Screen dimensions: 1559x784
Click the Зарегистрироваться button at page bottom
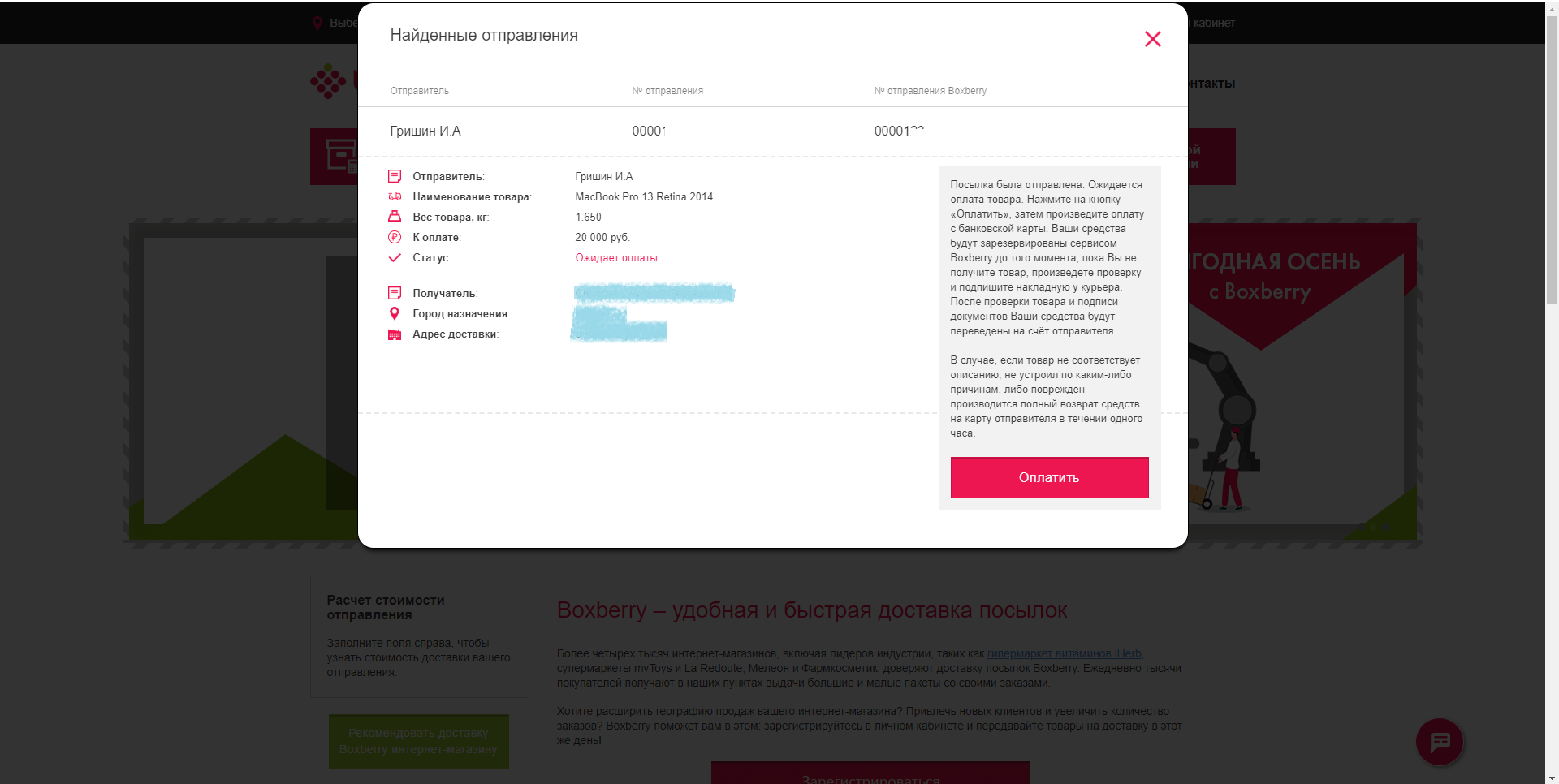point(870,773)
